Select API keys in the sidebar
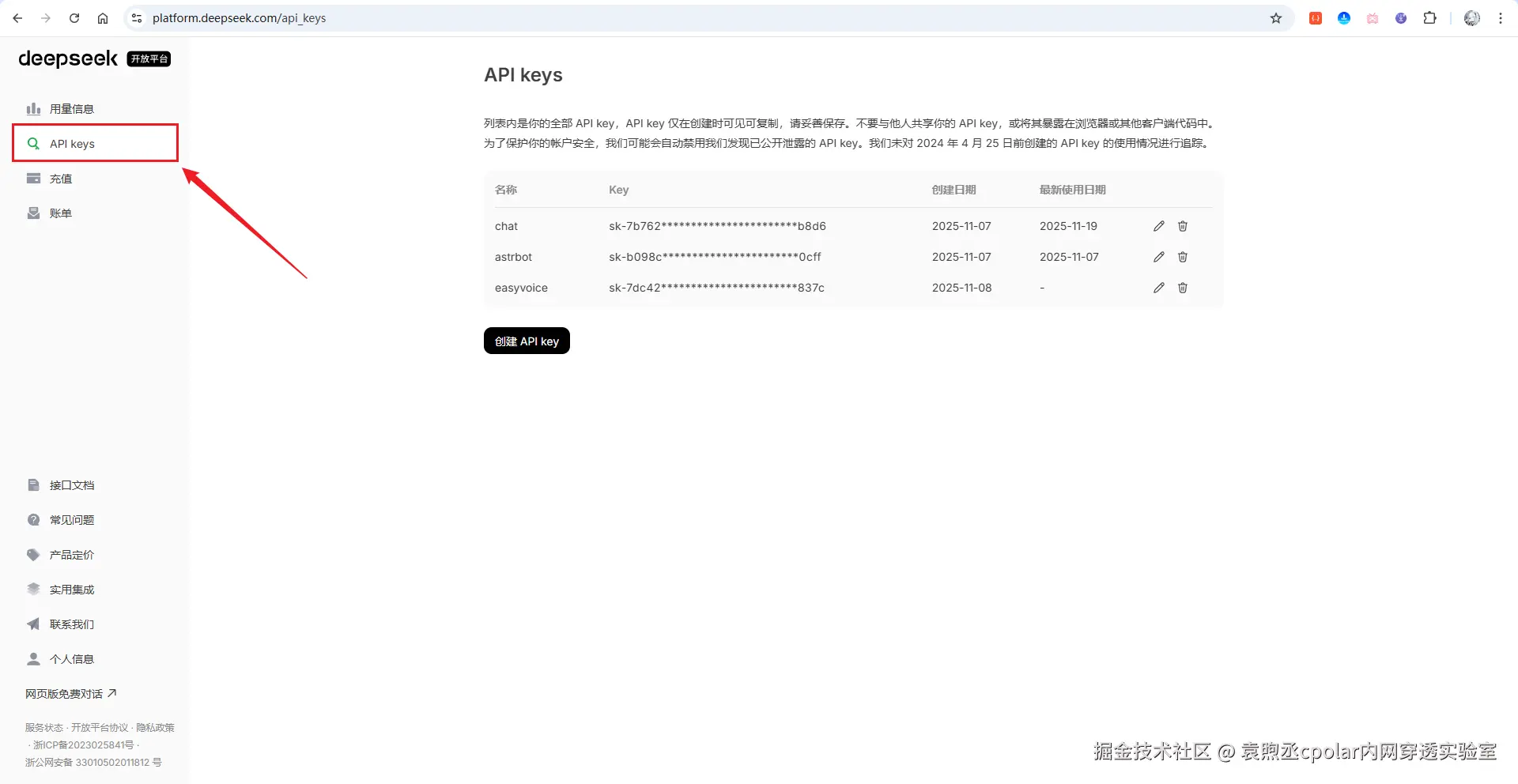Image resolution: width=1518 pixels, height=784 pixels. tap(95, 143)
